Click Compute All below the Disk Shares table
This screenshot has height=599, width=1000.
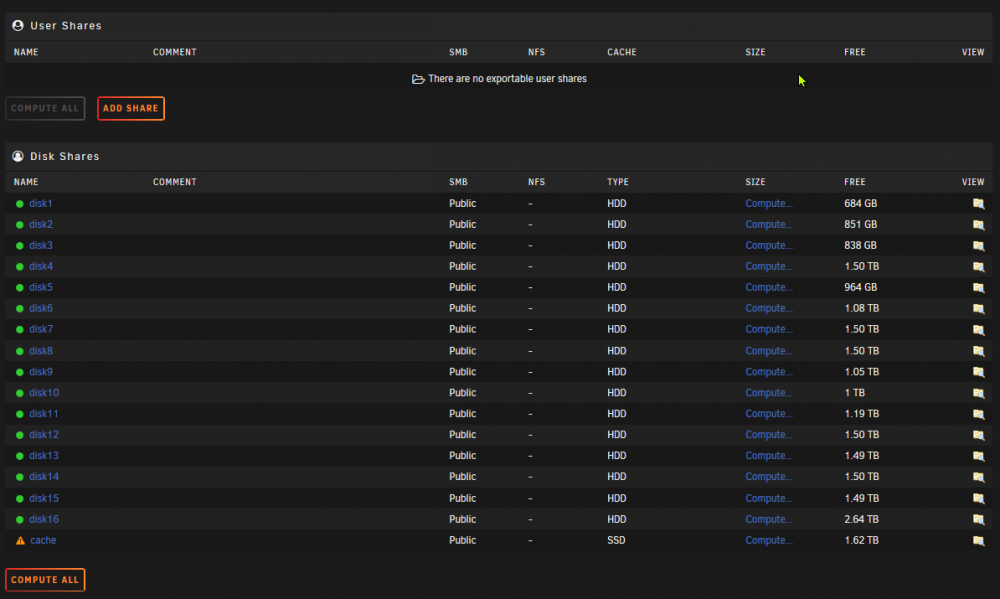click(x=45, y=580)
